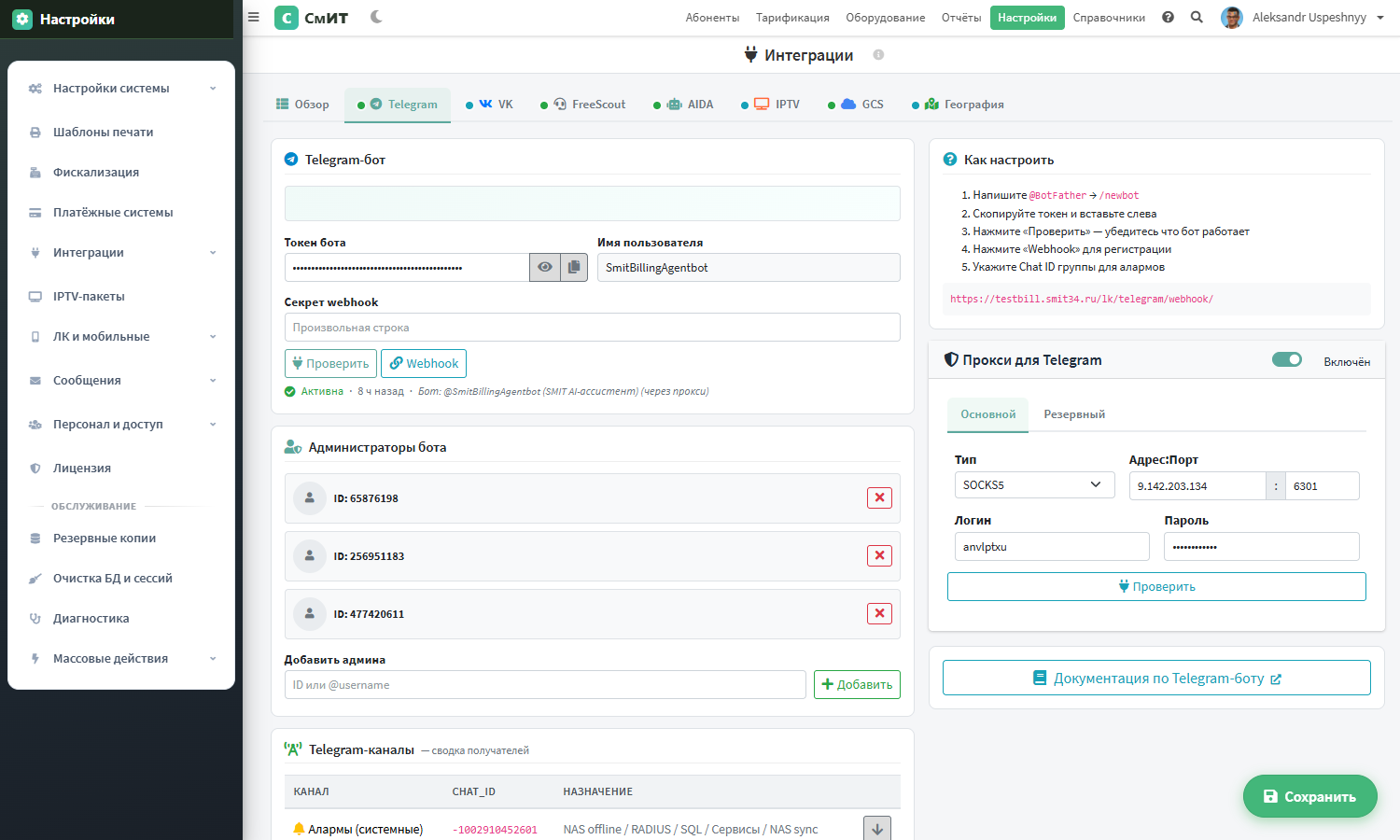The width and height of the screenshot is (1400, 840).
Task: Expand Настройки системы sidebar section
Action: 121,89
